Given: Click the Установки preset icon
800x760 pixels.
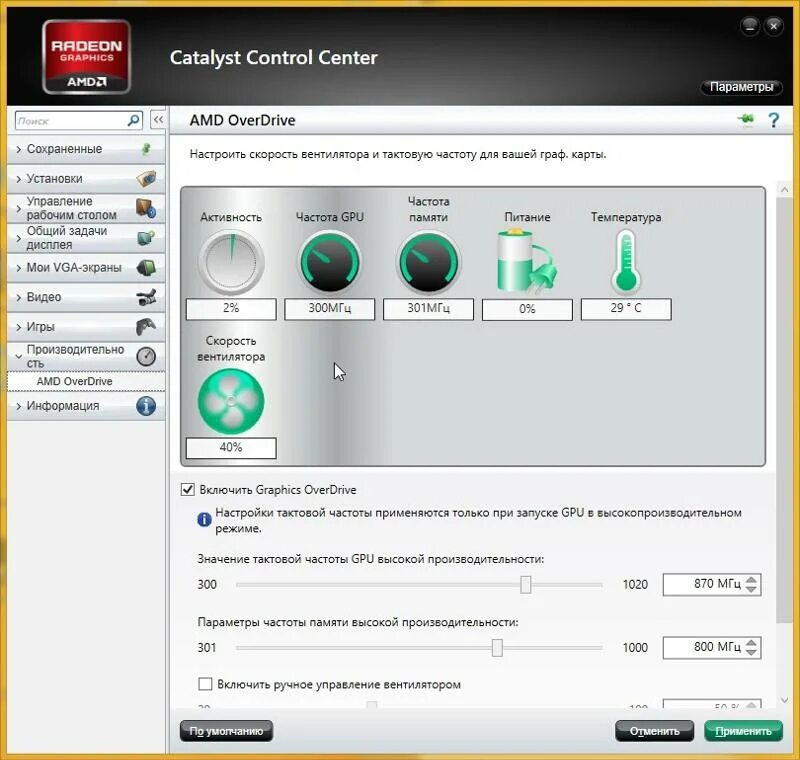Looking at the screenshot, I should 146,179.
